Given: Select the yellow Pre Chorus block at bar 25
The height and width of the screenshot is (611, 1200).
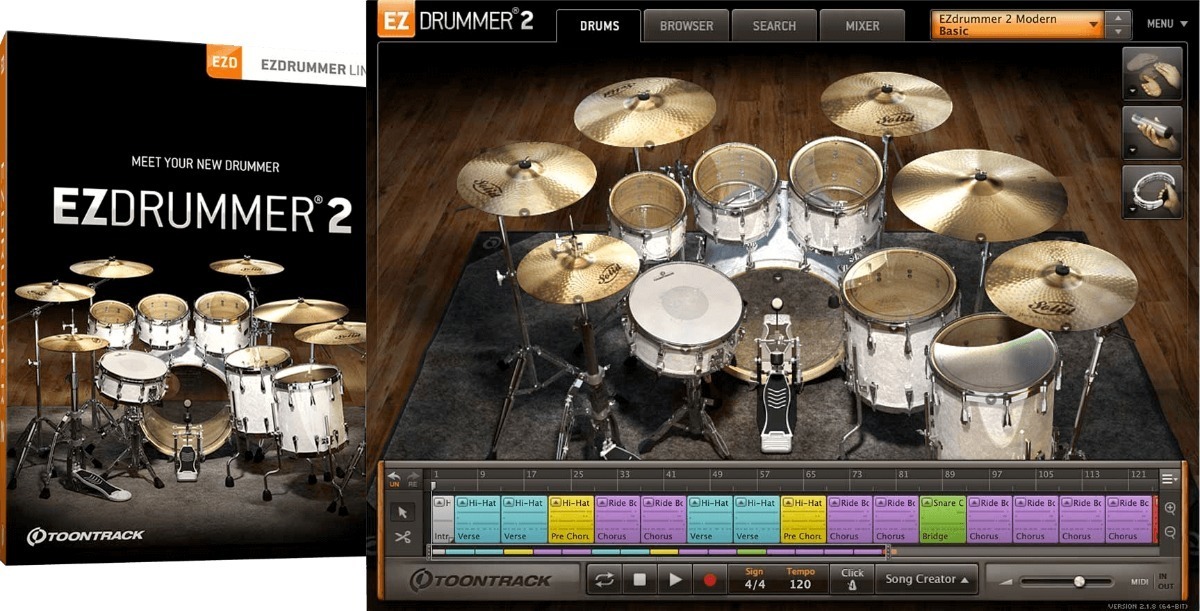Looking at the screenshot, I should (x=571, y=519).
